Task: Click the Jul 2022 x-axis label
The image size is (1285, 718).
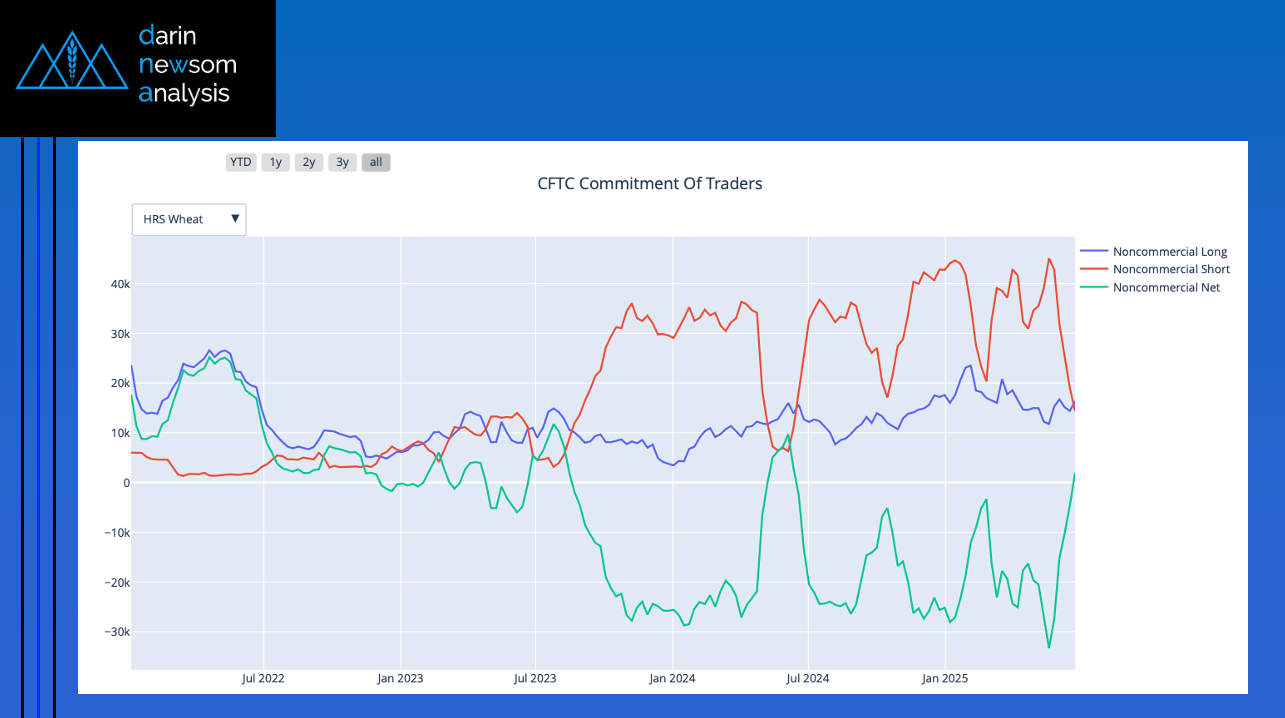Action: pyautogui.click(x=263, y=678)
